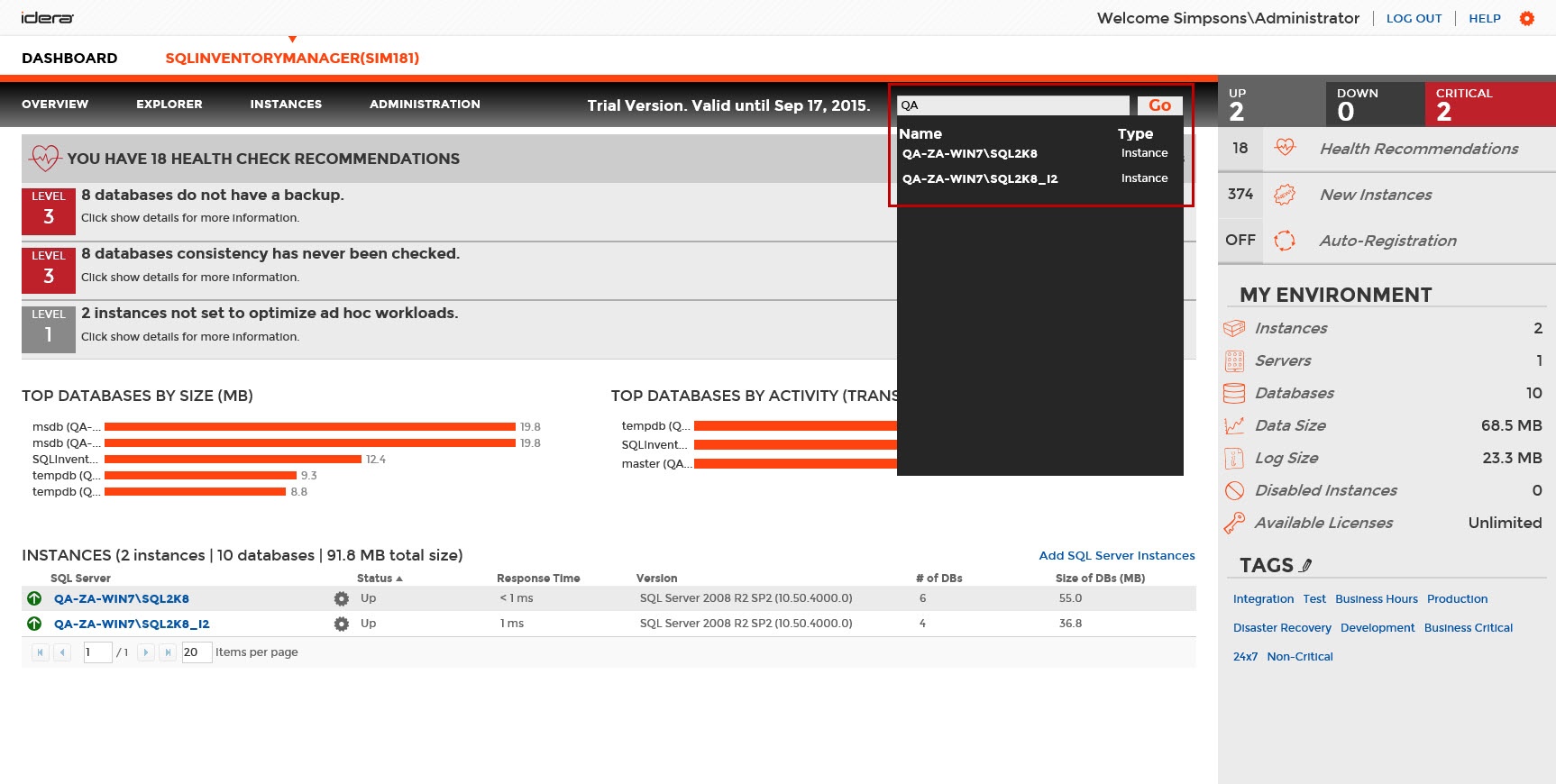This screenshot has width=1556, height=784.
Task: Click Add SQL Server Instances link
Action: point(1117,556)
